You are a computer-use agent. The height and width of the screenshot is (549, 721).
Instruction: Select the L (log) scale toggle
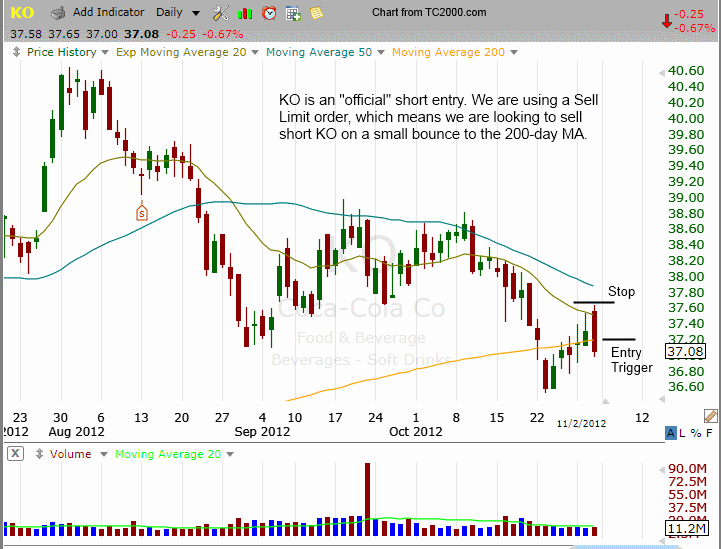click(682, 433)
